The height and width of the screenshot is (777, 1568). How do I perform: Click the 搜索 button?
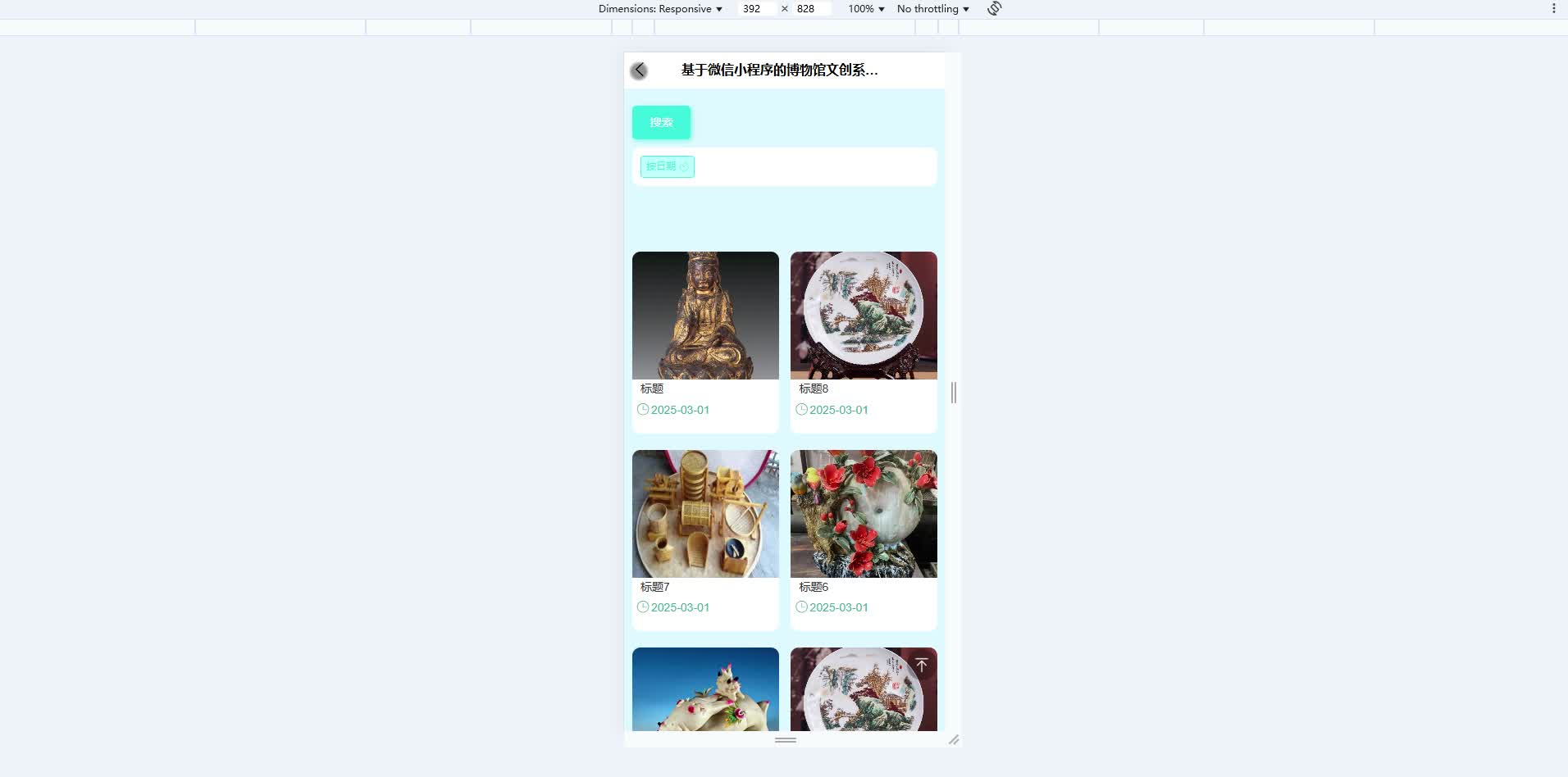click(x=661, y=122)
